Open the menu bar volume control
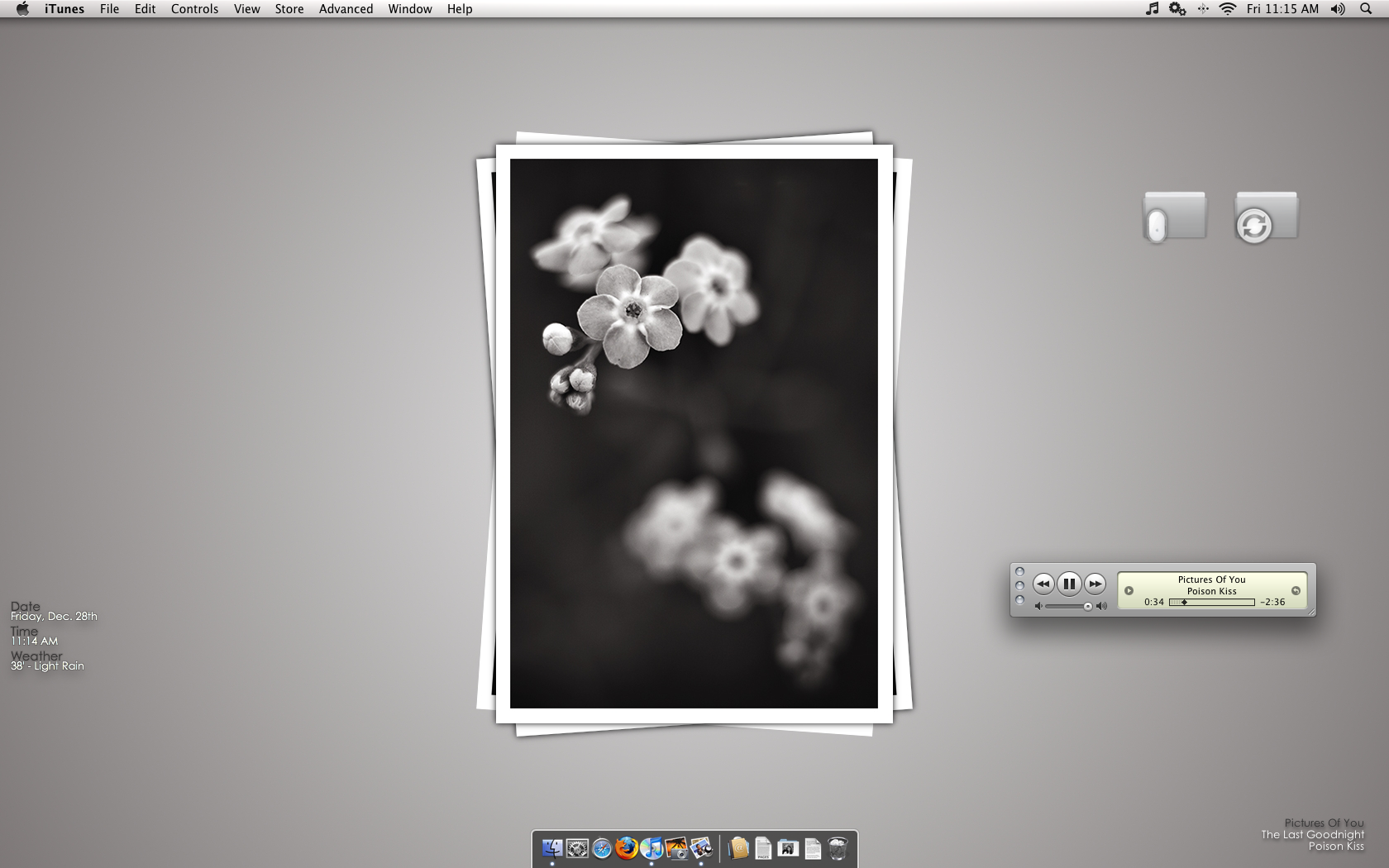Image resolution: width=1389 pixels, height=868 pixels. click(1338, 9)
